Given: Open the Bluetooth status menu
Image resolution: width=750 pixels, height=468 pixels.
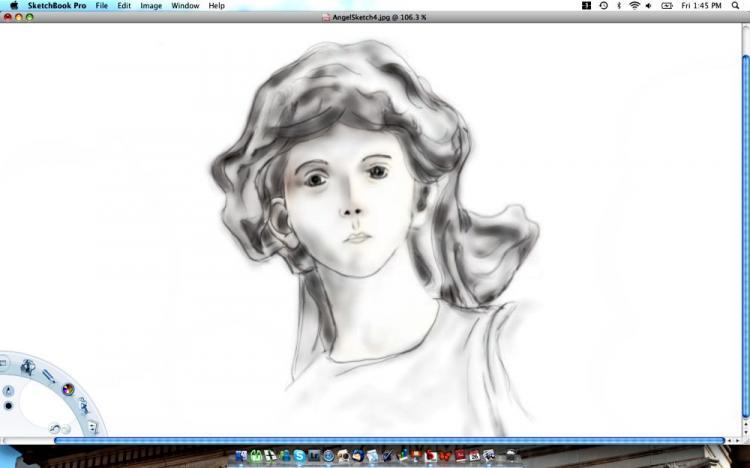Looking at the screenshot, I should tap(619, 6).
